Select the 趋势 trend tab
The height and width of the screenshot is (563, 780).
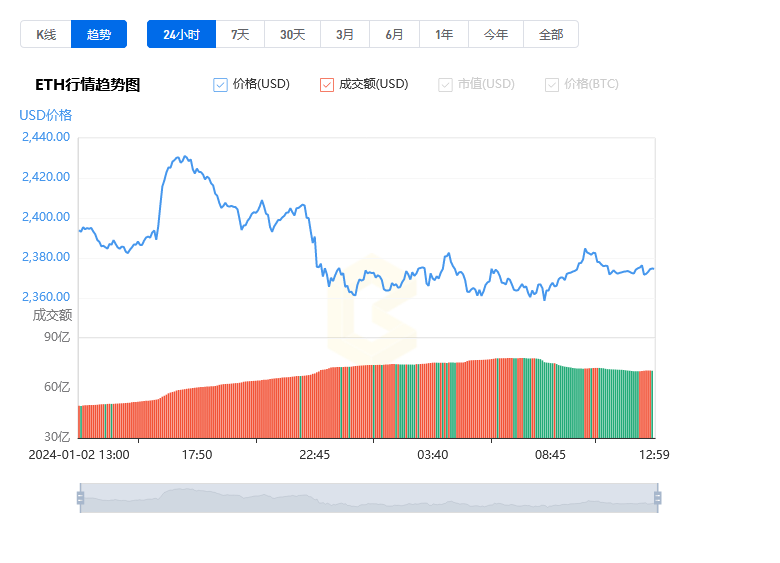(x=99, y=34)
